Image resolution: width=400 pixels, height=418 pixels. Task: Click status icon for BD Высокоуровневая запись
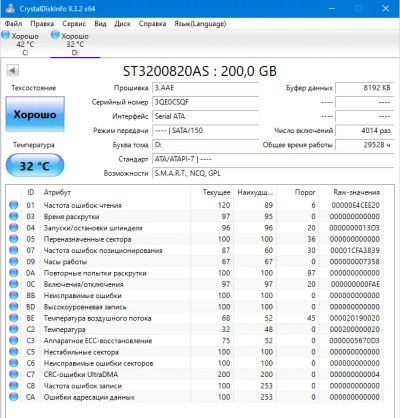click(x=14, y=307)
